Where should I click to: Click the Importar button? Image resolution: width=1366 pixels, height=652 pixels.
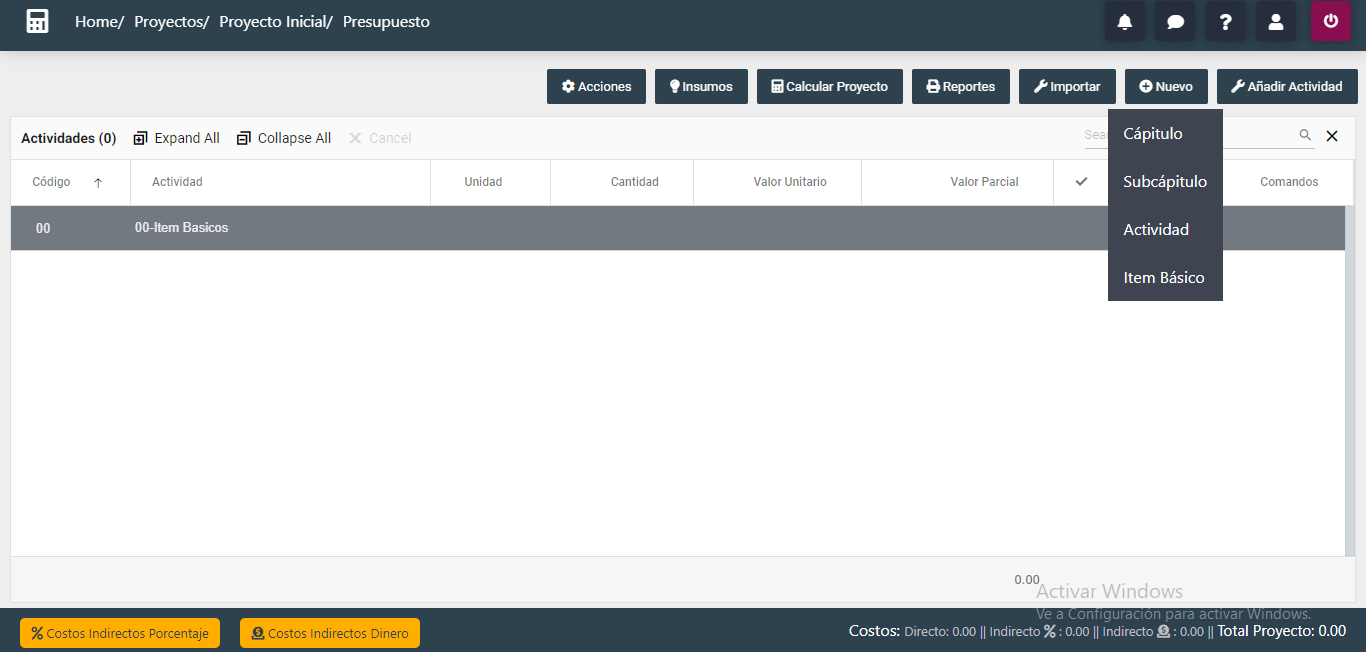(1067, 86)
